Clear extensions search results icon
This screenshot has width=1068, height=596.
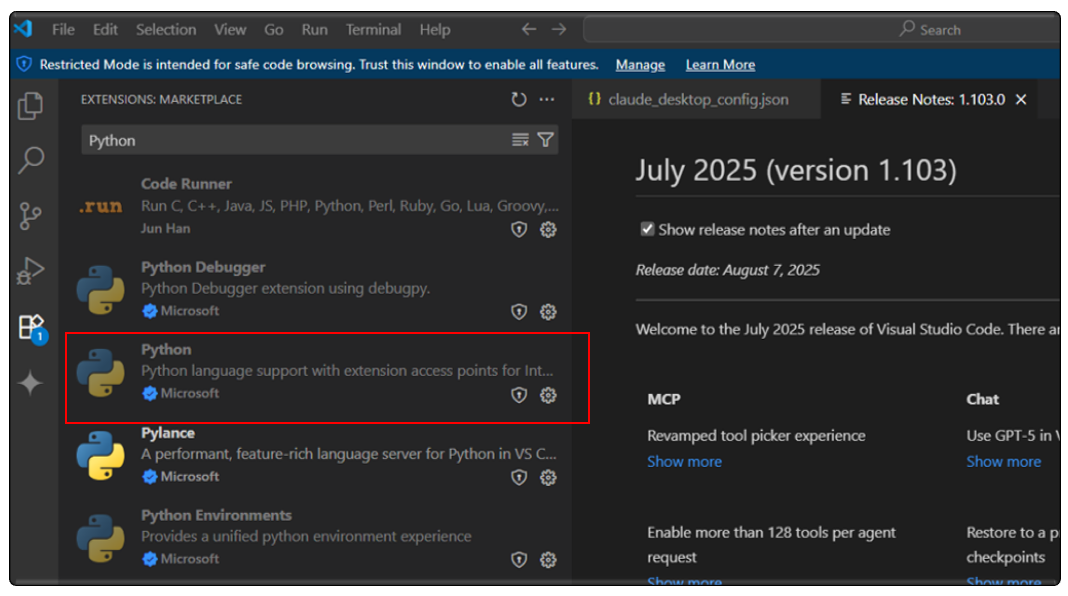[x=520, y=140]
